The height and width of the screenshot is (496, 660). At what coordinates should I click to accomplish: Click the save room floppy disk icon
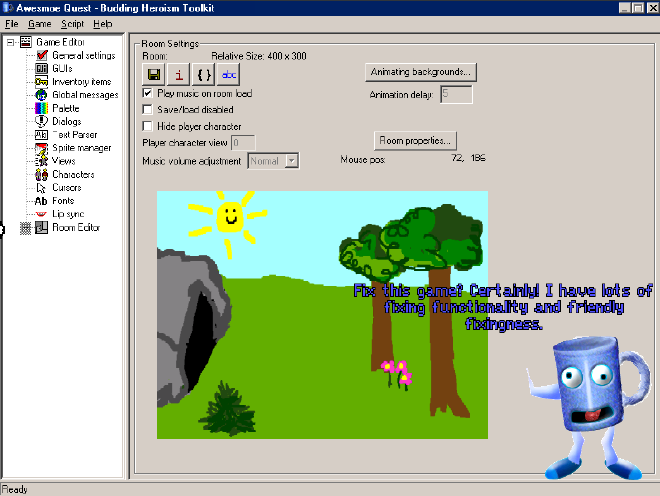point(154,74)
